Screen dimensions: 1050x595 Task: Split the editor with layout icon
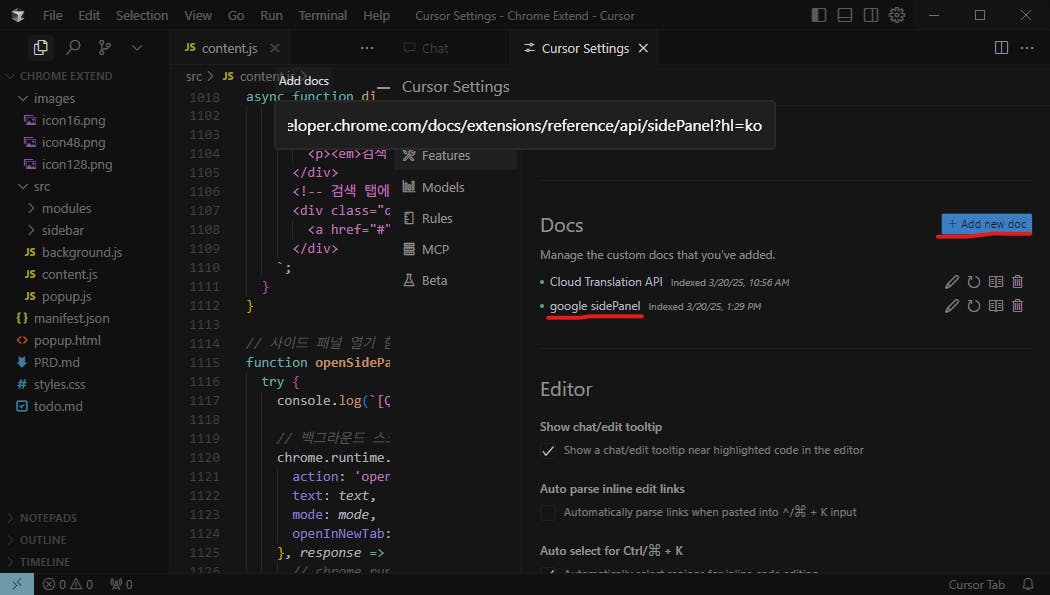tap(1001, 48)
